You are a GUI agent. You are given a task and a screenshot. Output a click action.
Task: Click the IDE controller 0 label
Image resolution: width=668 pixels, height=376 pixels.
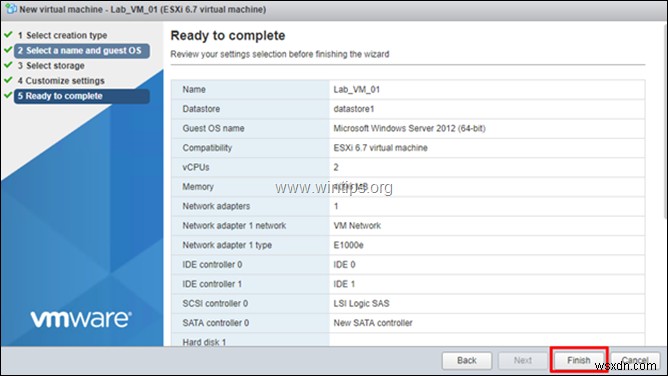click(x=212, y=265)
